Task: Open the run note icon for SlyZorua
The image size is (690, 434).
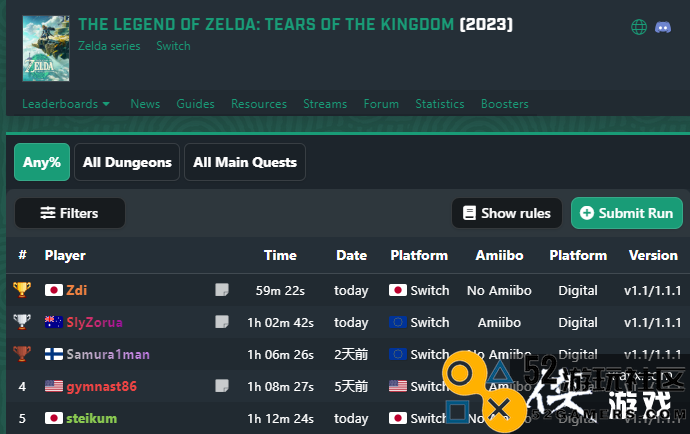Action: click(222, 322)
